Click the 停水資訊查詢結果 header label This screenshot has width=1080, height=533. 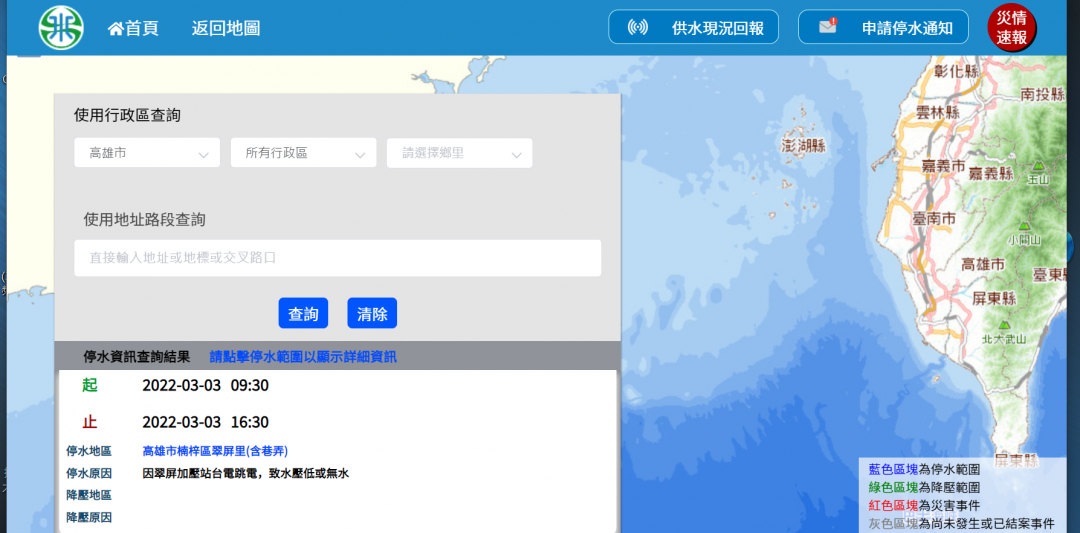click(136, 357)
